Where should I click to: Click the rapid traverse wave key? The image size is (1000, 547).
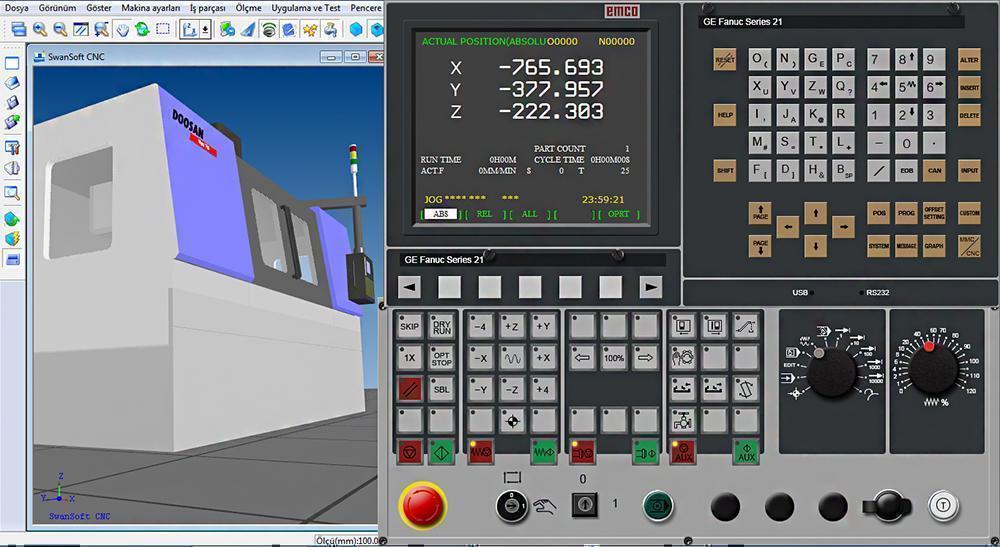[x=512, y=357]
